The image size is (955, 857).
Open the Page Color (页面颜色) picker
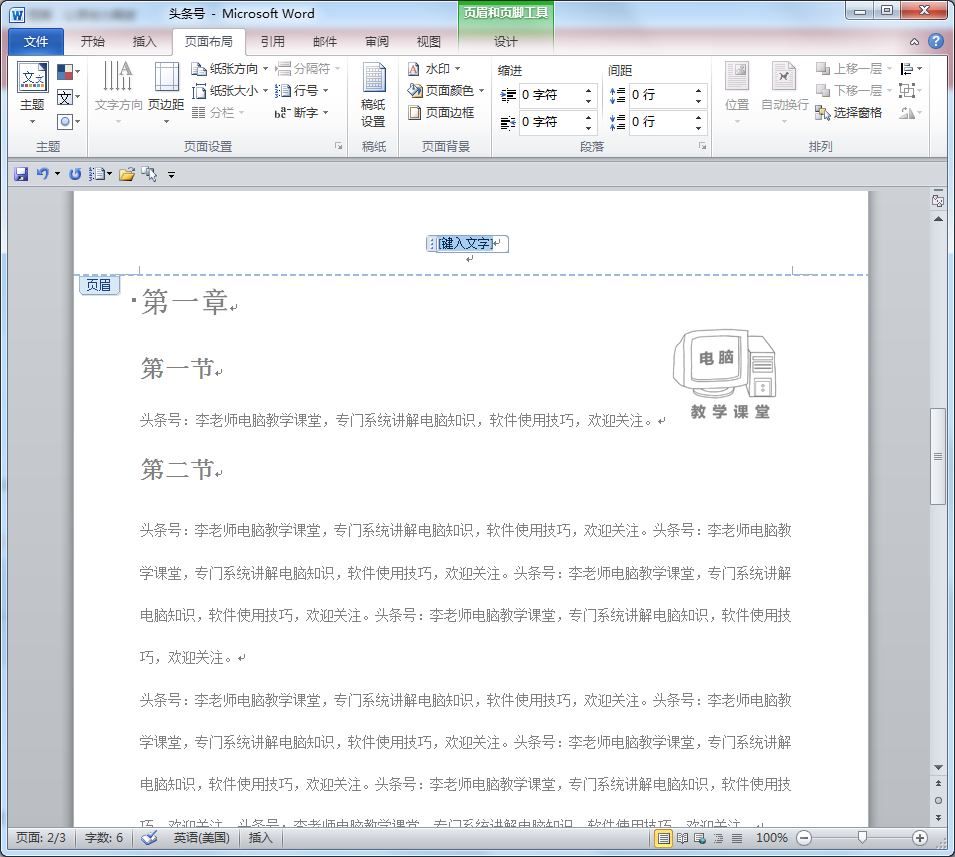click(x=445, y=91)
